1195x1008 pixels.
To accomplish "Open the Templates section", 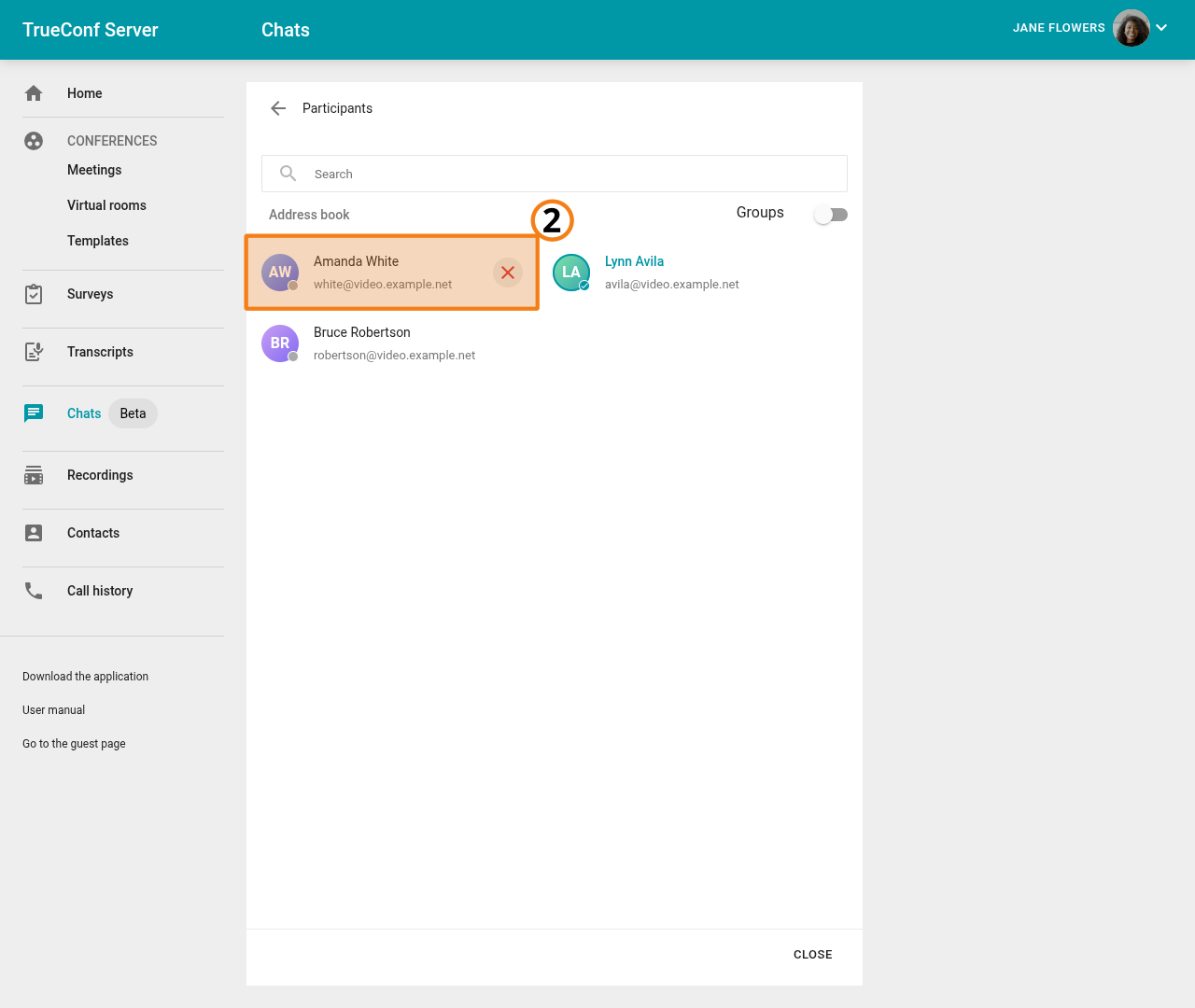I will (98, 241).
